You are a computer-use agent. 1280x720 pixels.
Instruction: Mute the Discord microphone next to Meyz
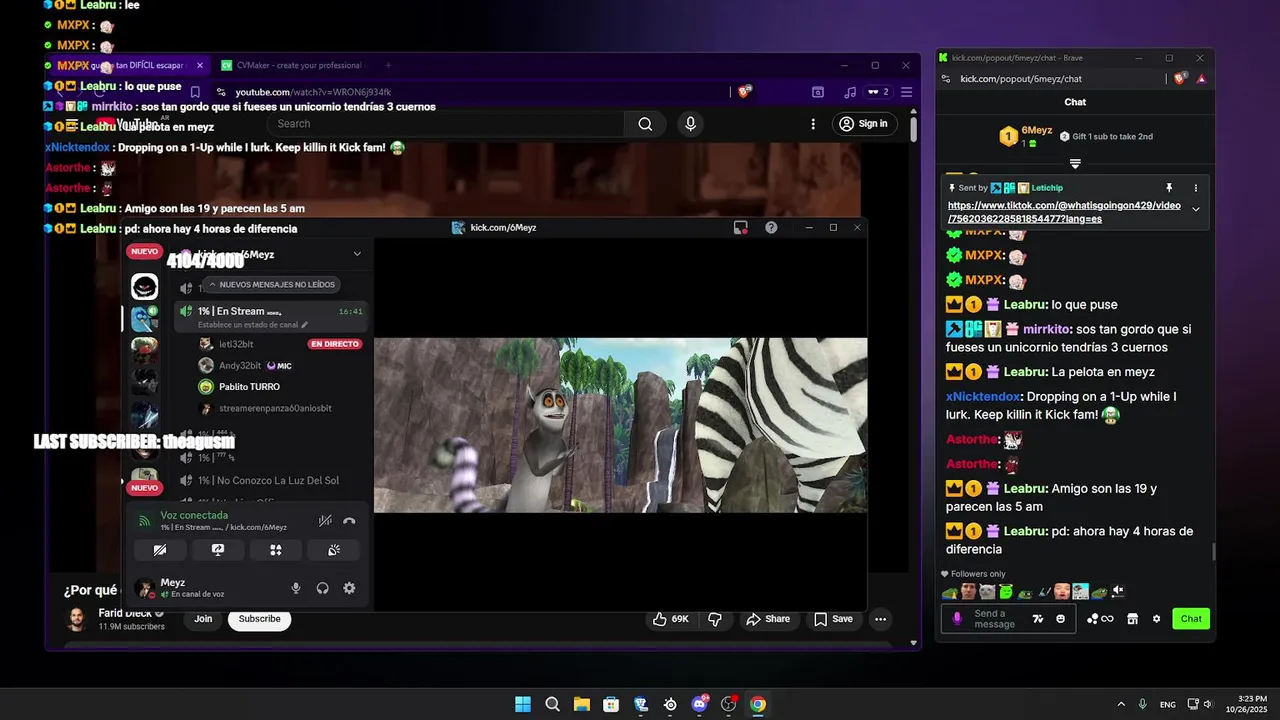[296, 588]
